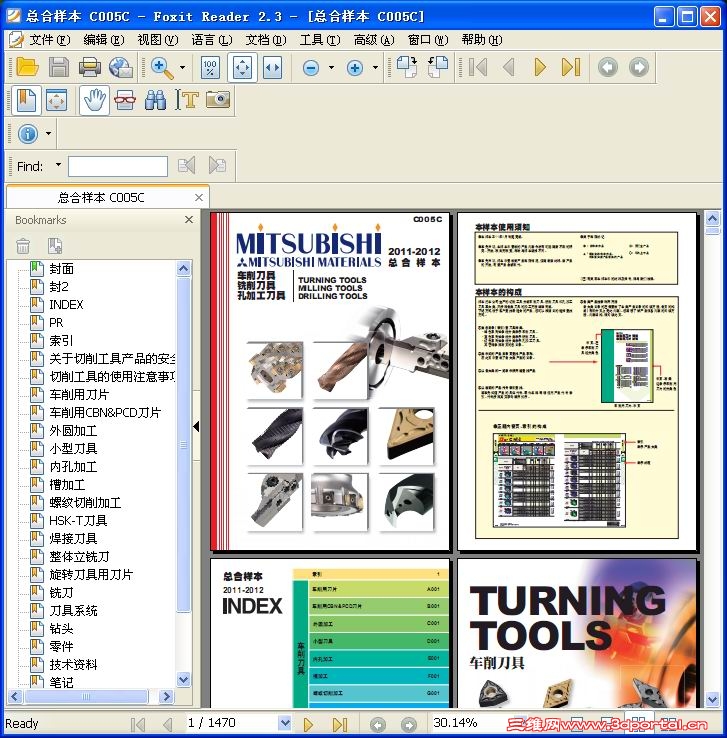Open zoom out minus dropdown arrow

tap(331, 68)
